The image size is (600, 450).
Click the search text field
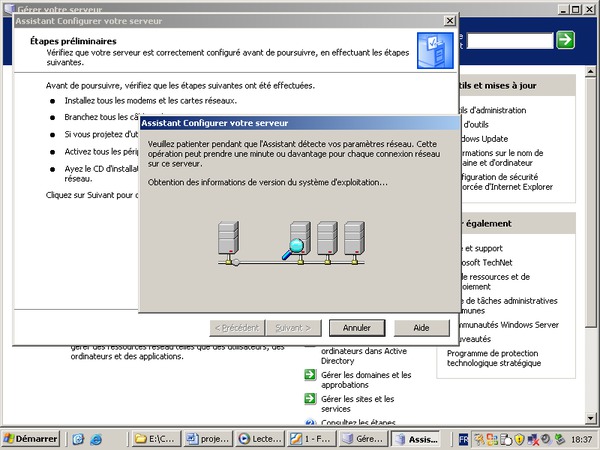tap(508, 40)
